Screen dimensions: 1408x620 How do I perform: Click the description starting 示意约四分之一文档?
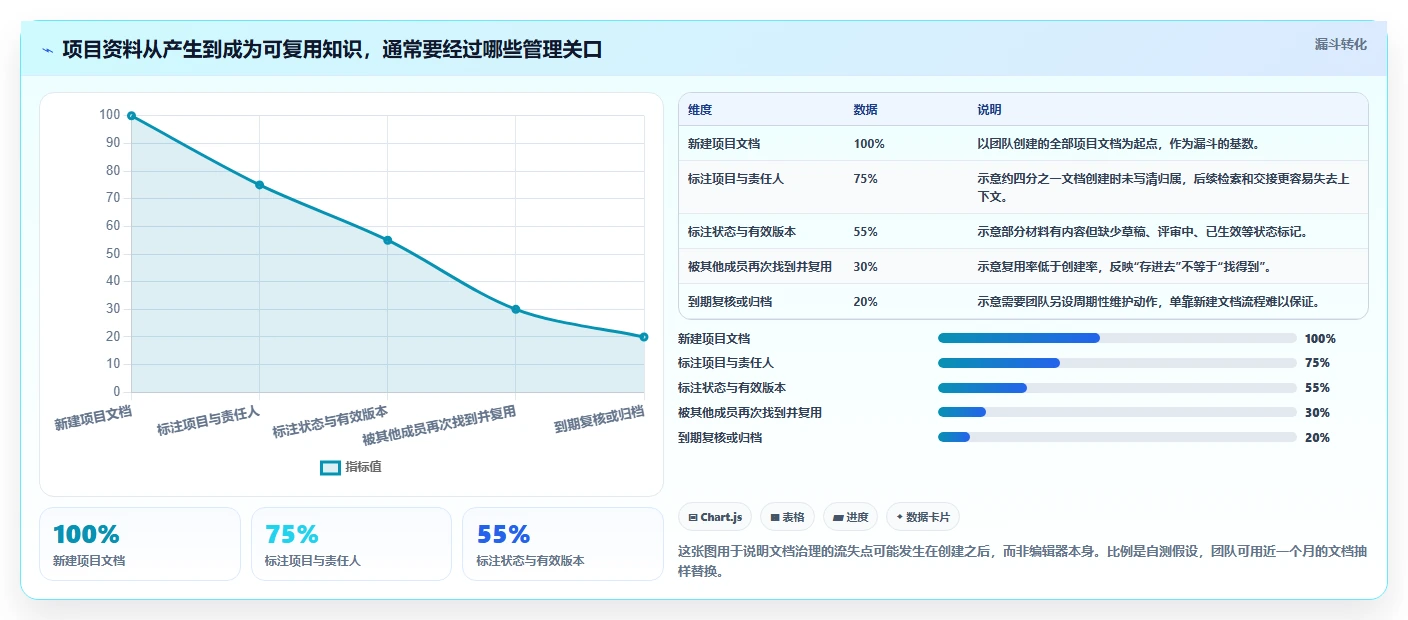[x=1164, y=187]
